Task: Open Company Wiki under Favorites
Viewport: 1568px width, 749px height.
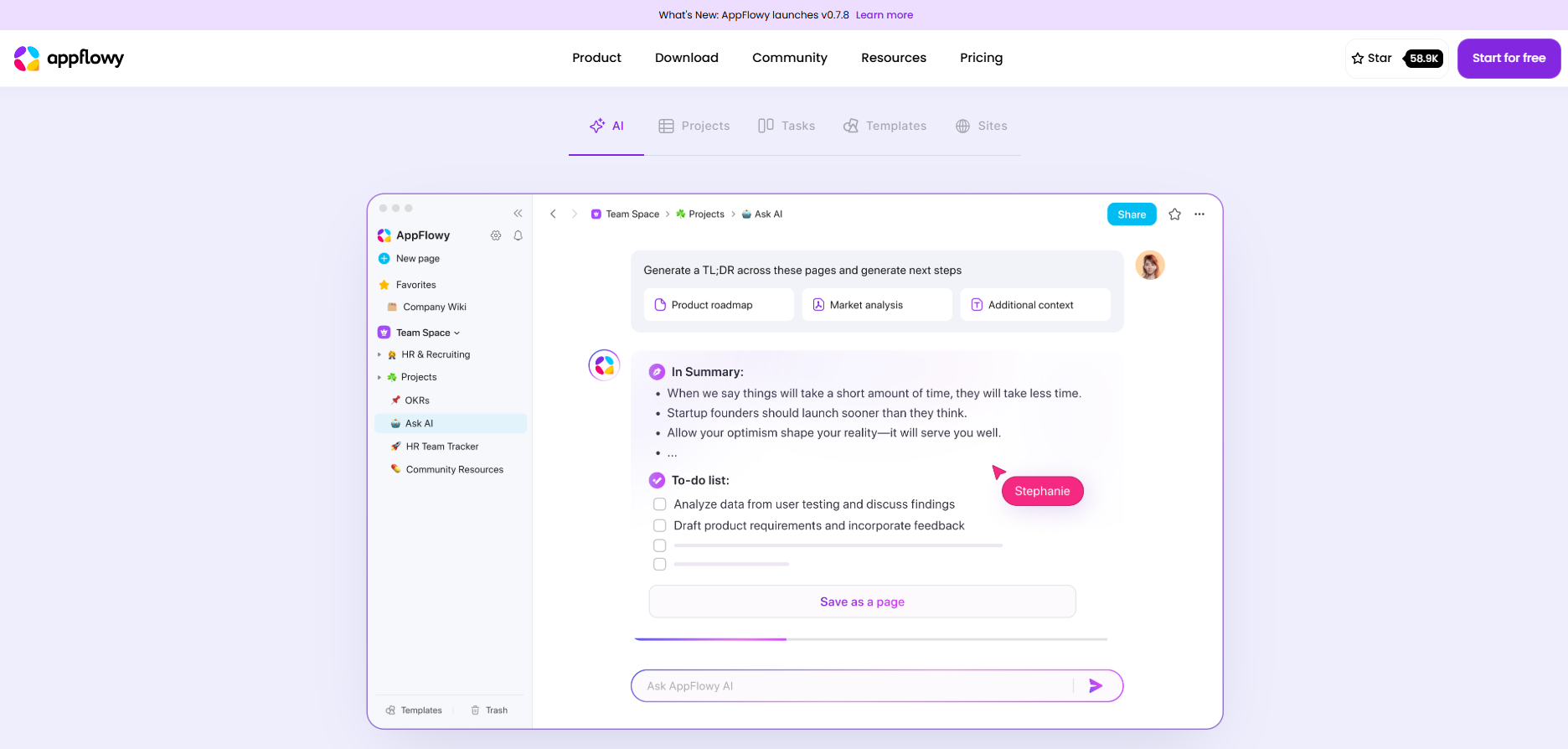Action: [x=435, y=307]
